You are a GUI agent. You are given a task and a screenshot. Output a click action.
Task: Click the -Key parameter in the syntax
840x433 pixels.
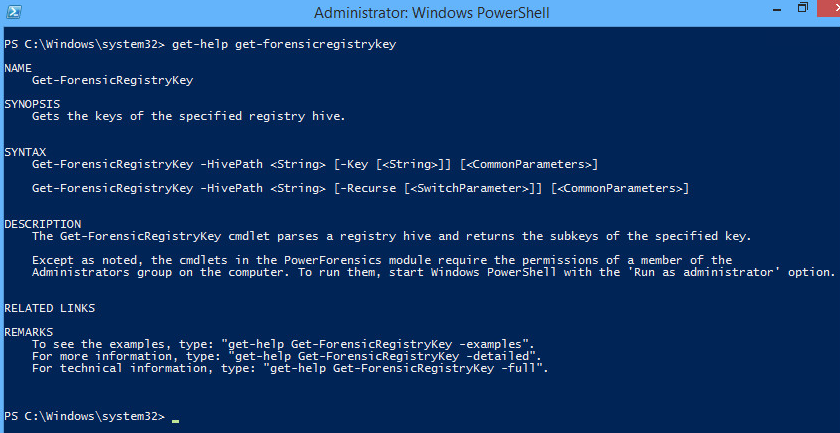(x=354, y=165)
